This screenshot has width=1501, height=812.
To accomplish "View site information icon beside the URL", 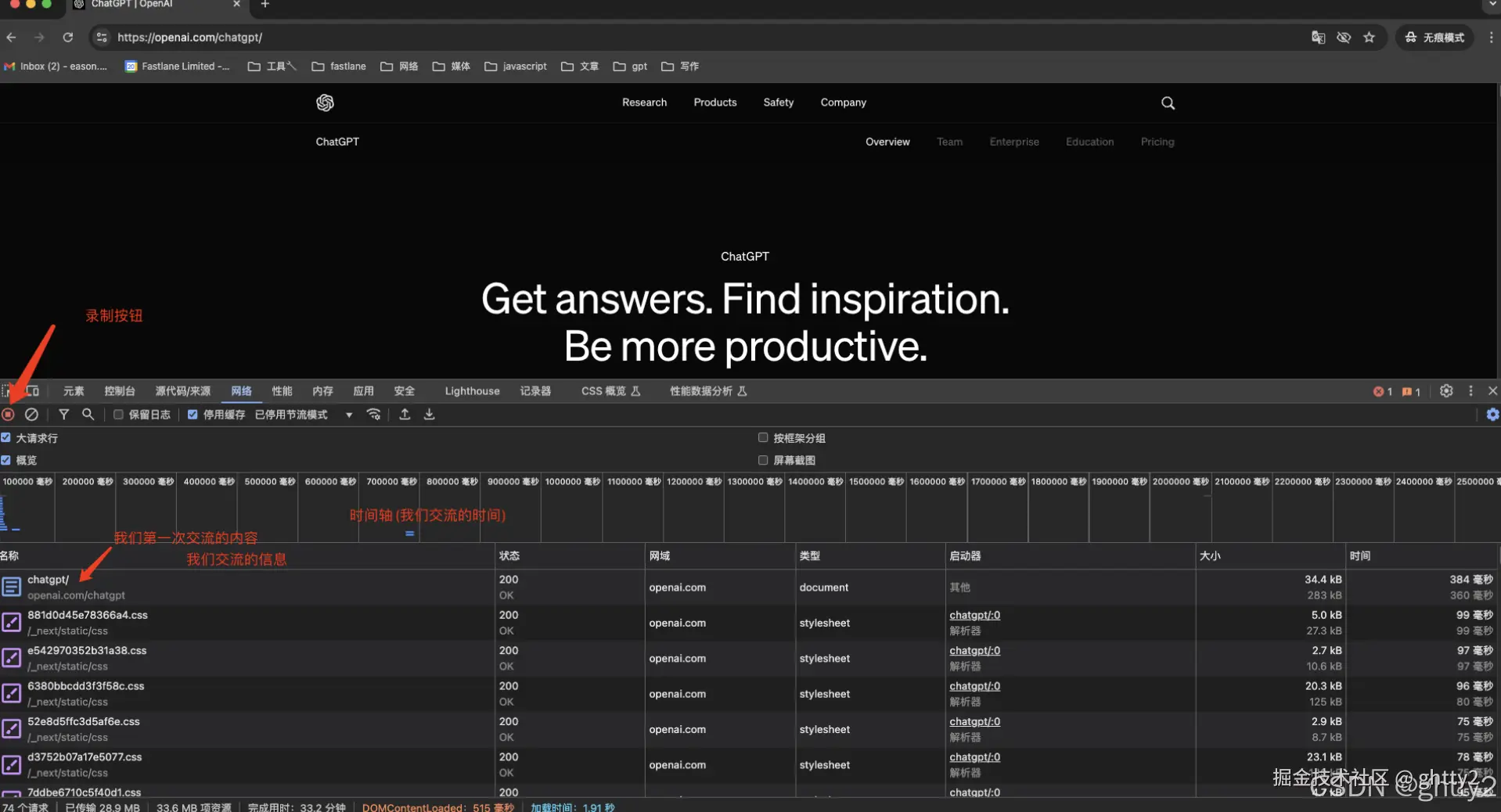I will [102, 38].
